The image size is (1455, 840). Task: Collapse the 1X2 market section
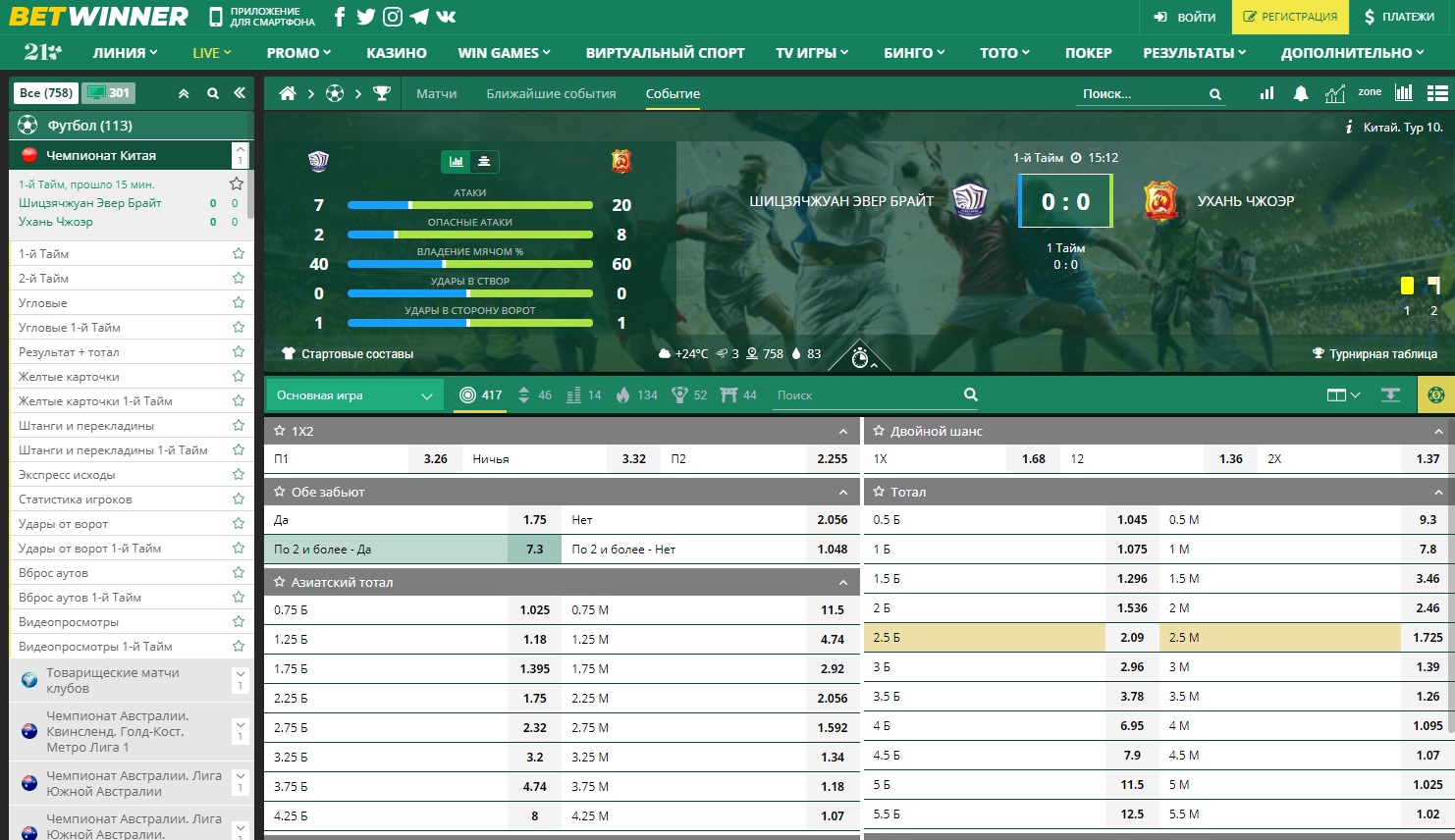[842, 432]
